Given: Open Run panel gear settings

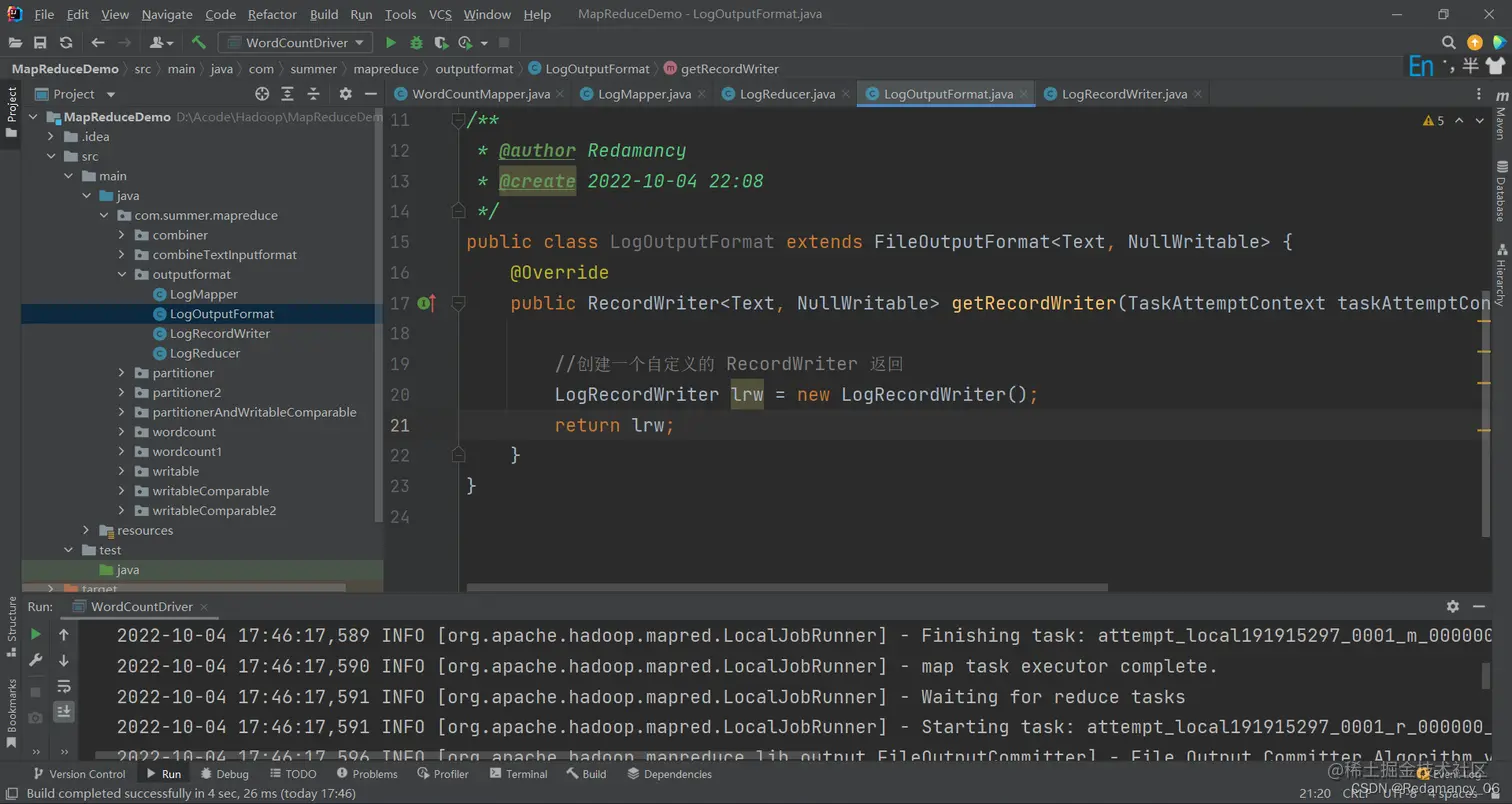Looking at the screenshot, I should tap(1453, 606).
